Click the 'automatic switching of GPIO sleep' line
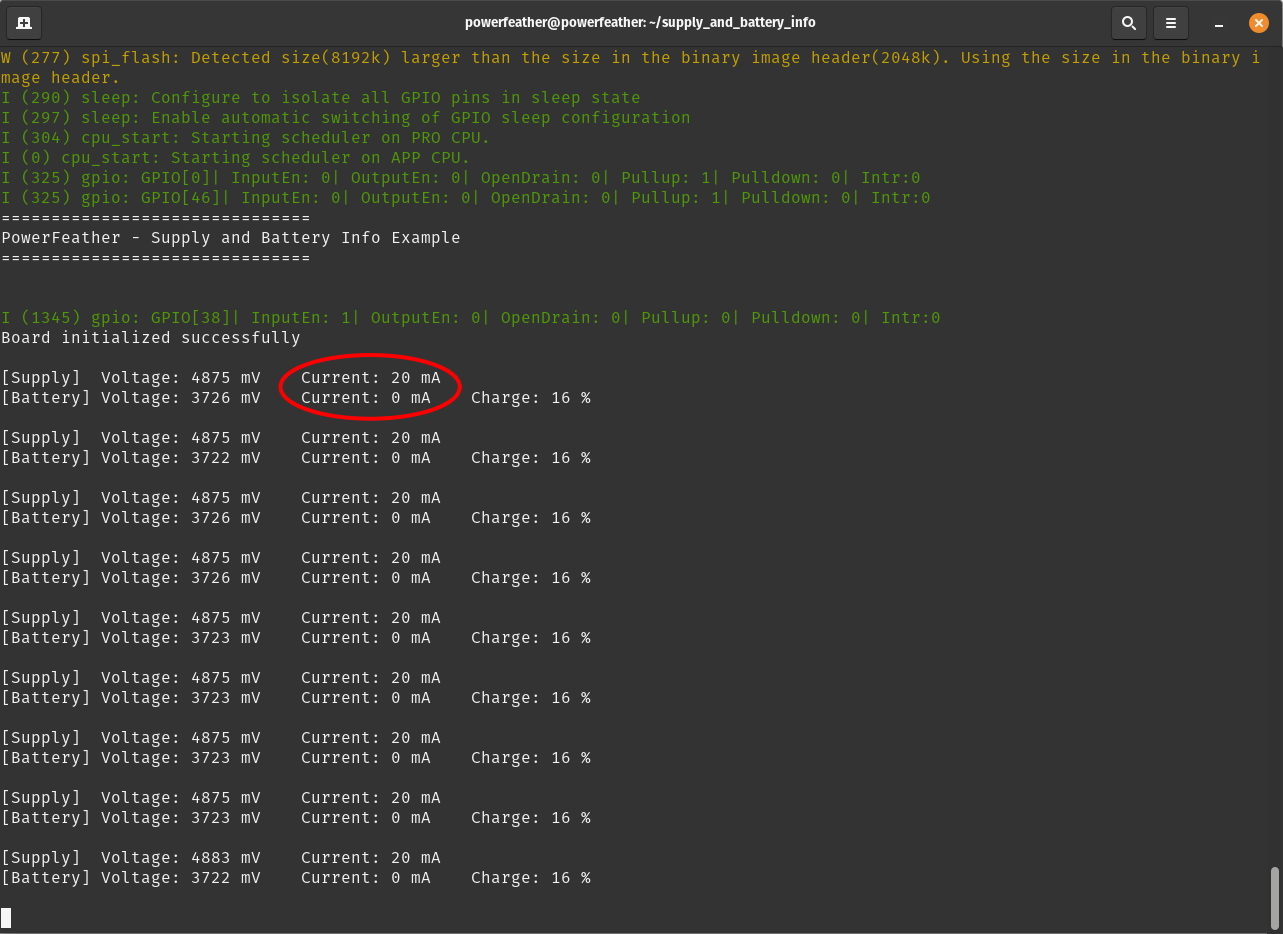The image size is (1283, 934). (x=345, y=118)
